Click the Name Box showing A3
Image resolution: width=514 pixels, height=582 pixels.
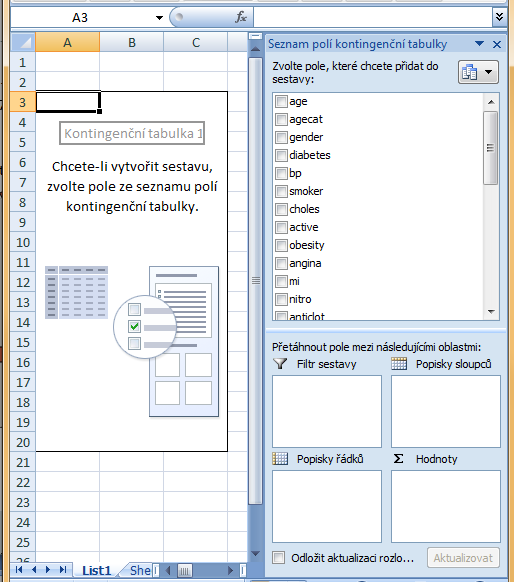pos(80,17)
